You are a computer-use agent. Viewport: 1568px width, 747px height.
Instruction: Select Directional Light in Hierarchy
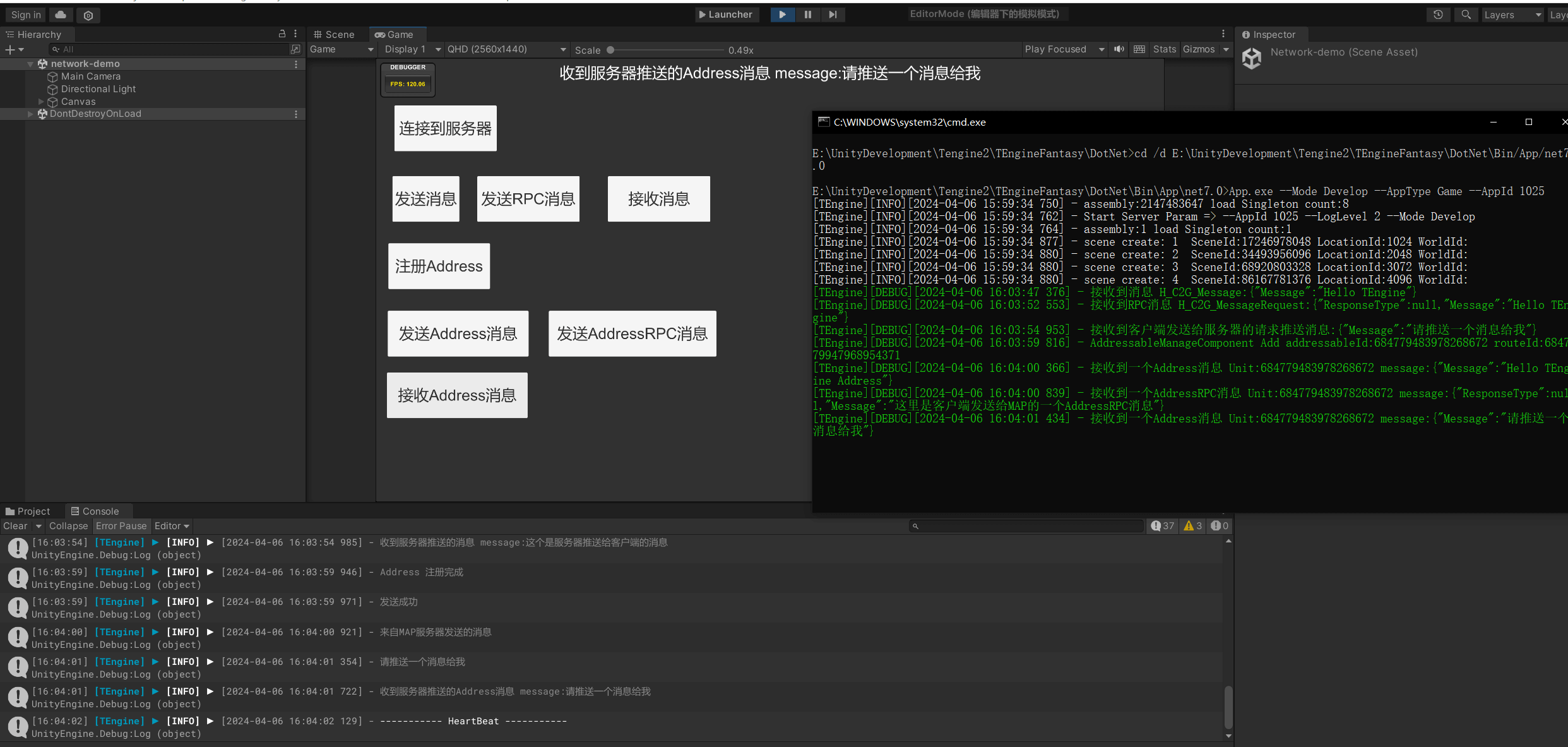point(98,89)
